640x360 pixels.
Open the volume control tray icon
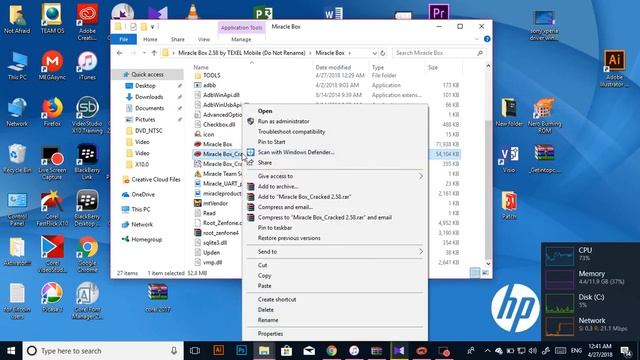tap(533, 351)
